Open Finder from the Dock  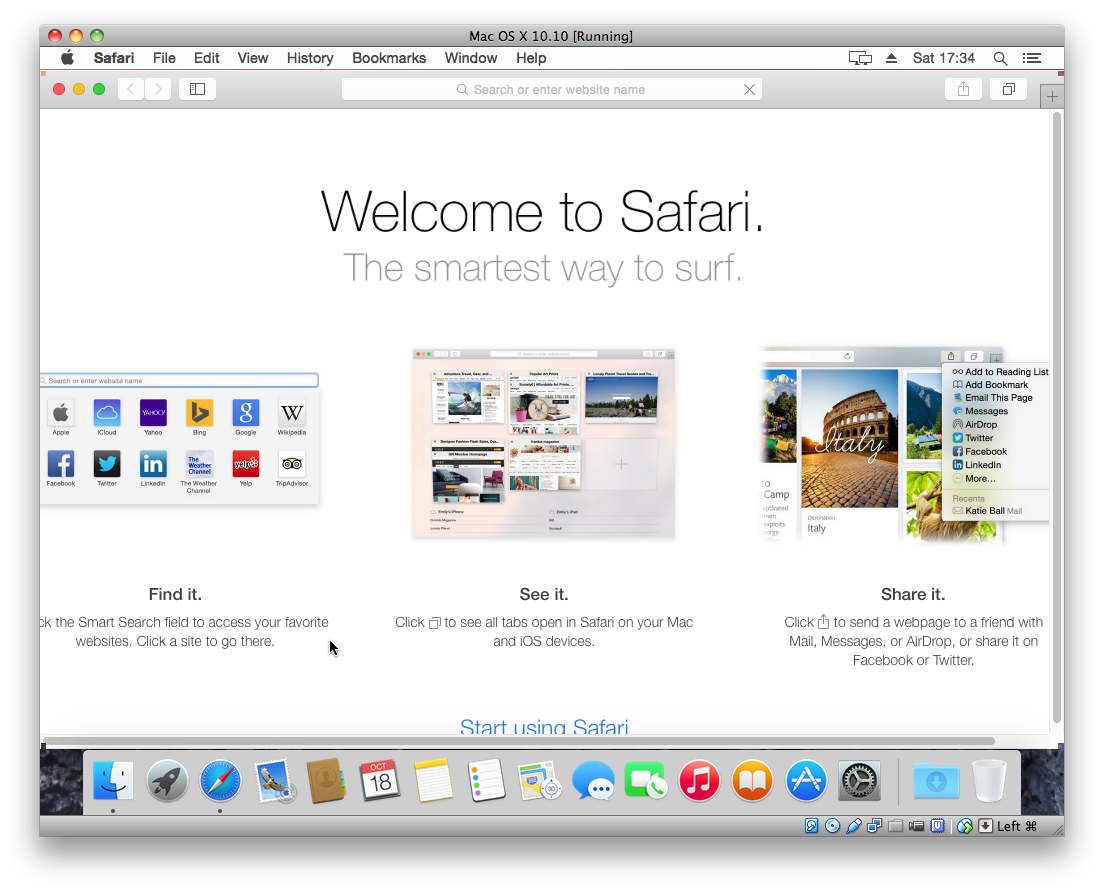coord(113,780)
